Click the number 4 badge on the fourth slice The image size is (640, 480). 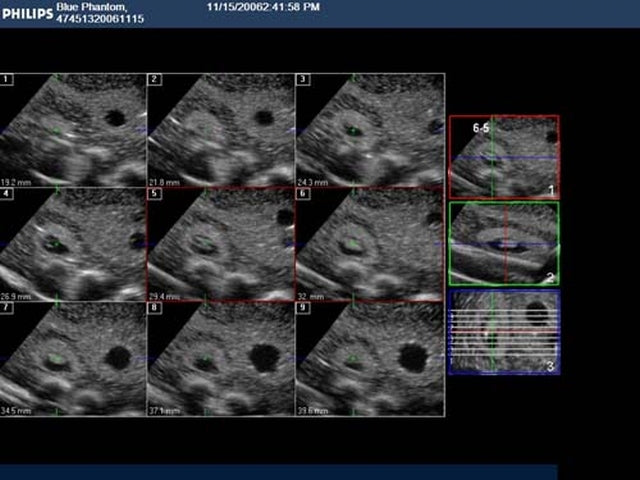click(x=7, y=194)
